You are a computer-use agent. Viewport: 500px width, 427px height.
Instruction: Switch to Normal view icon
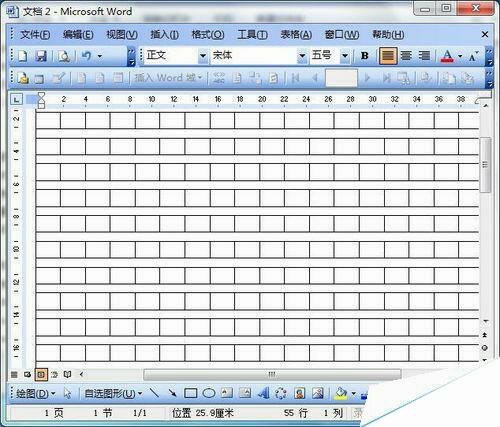pos(14,375)
